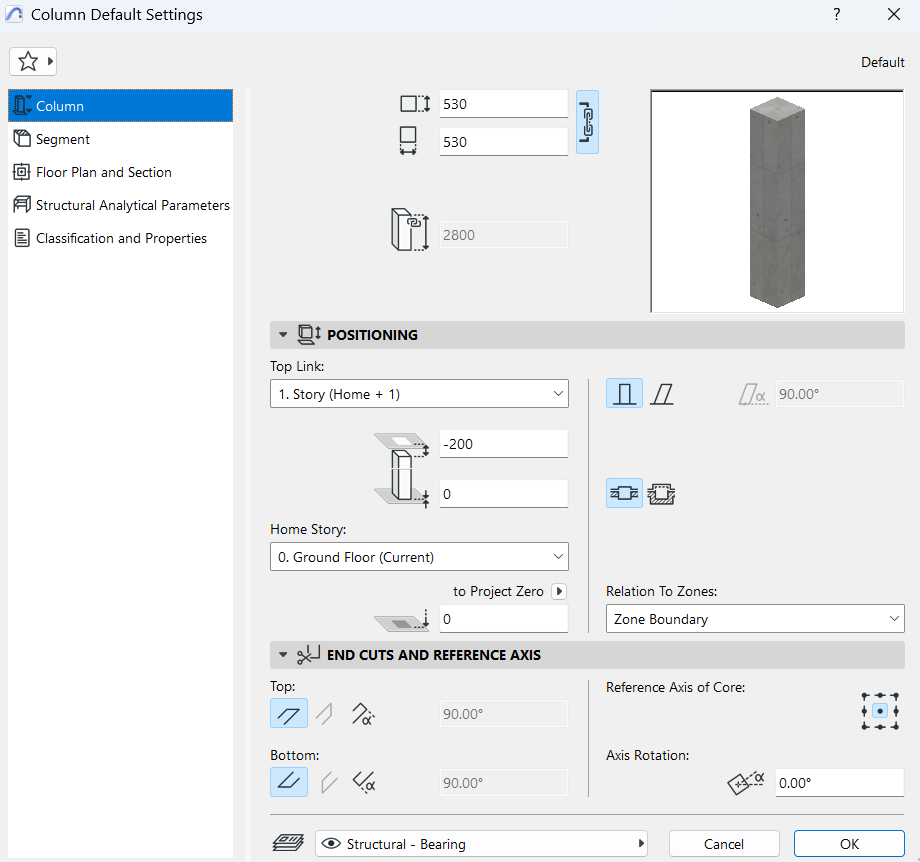Viewport: 920px width, 862px height.
Task: Select the slanted column option
Action: [662, 394]
